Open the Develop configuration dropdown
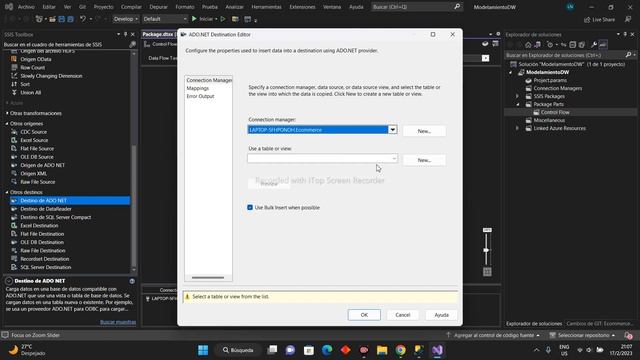 coord(125,19)
